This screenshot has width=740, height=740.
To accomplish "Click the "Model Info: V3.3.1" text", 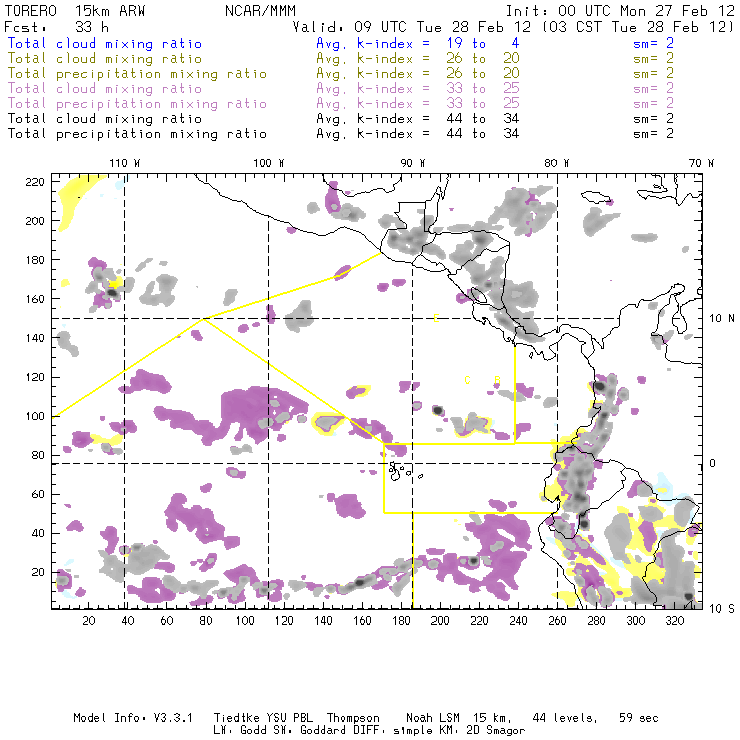I will pos(133,718).
